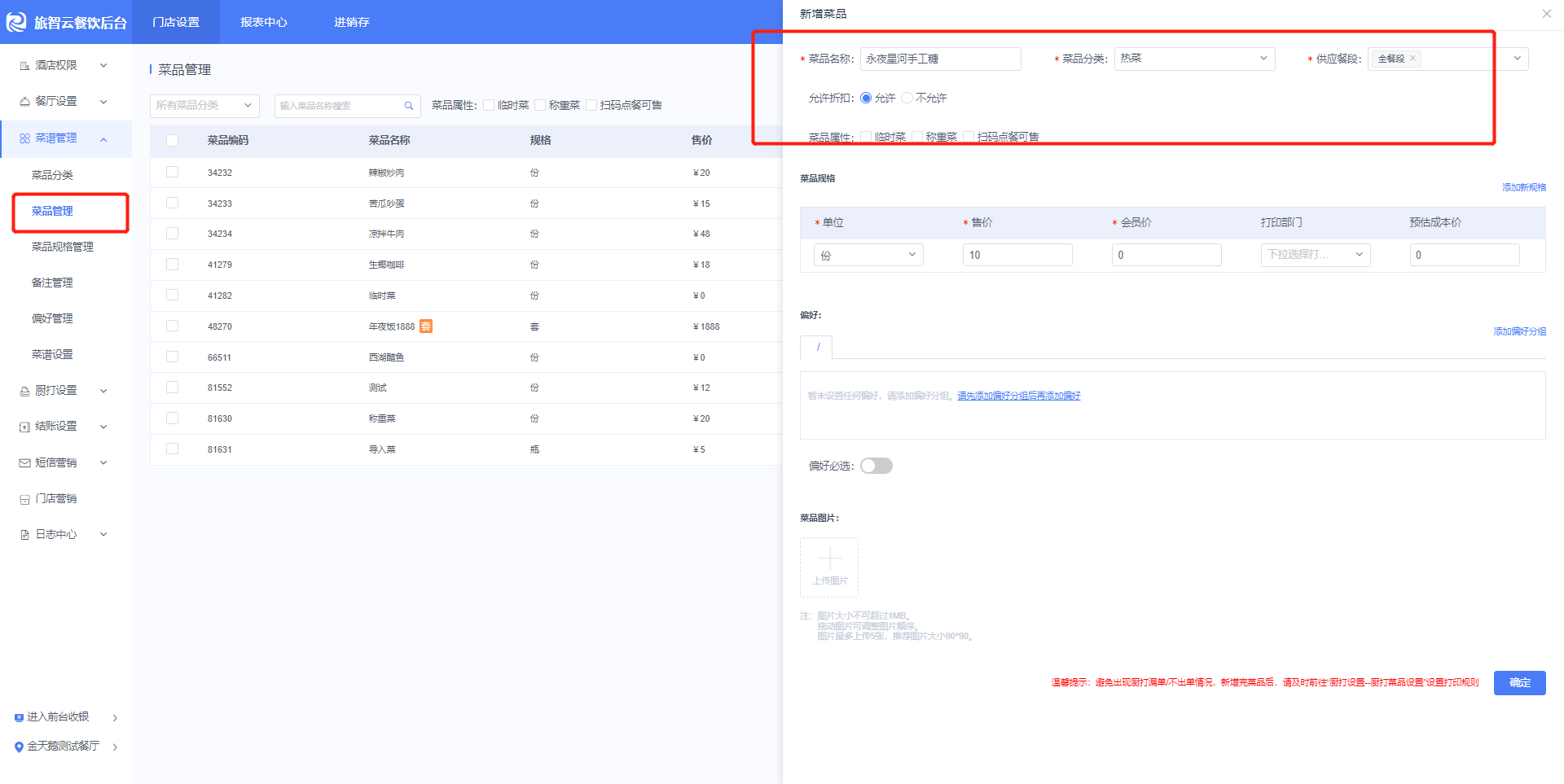
Task: Click the 短信营销 envelope icon
Action: 24,462
